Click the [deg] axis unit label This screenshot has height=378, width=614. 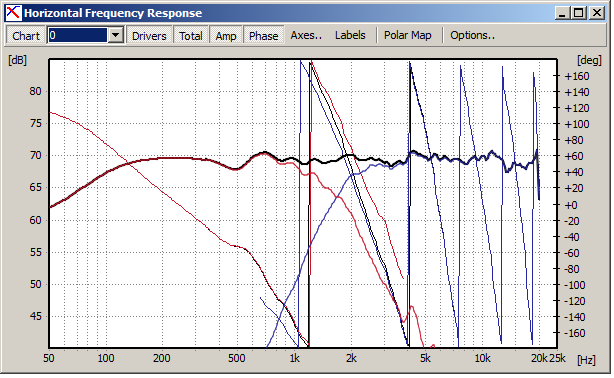pyautogui.click(x=589, y=60)
